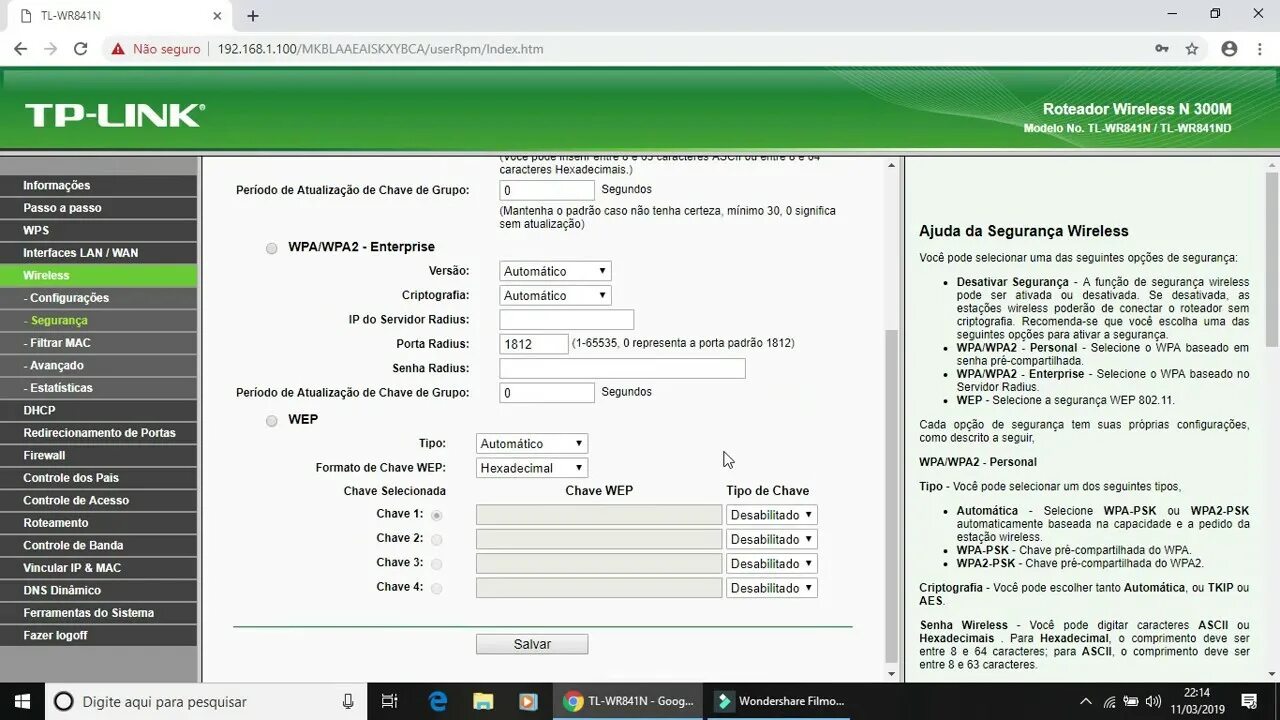Click the Windows taskbar search box
The width and height of the screenshot is (1280, 720).
coord(205,701)
